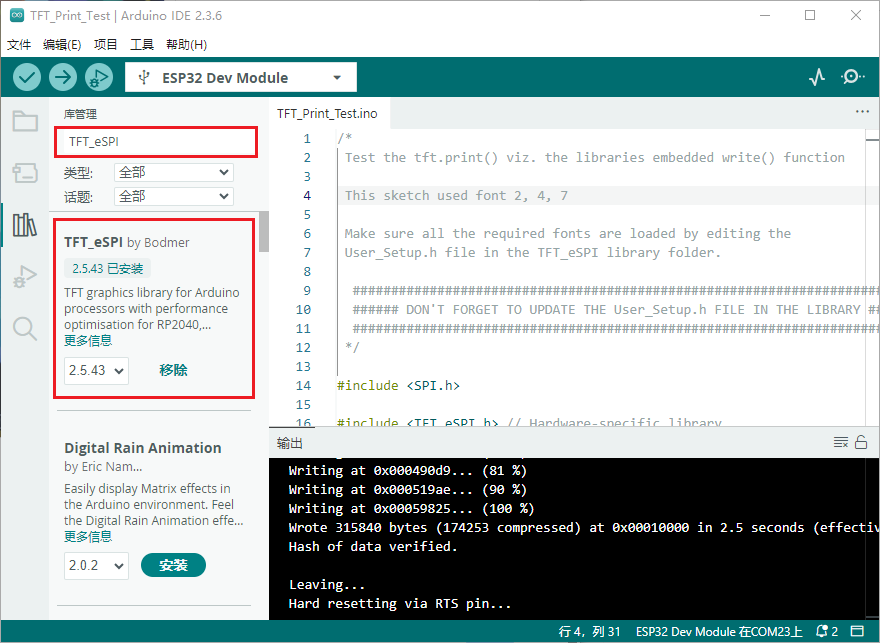Open the Serial Monitor
The width and height of the screenshot is (880, 643).
pyautogui.click(x=852, y=77)
